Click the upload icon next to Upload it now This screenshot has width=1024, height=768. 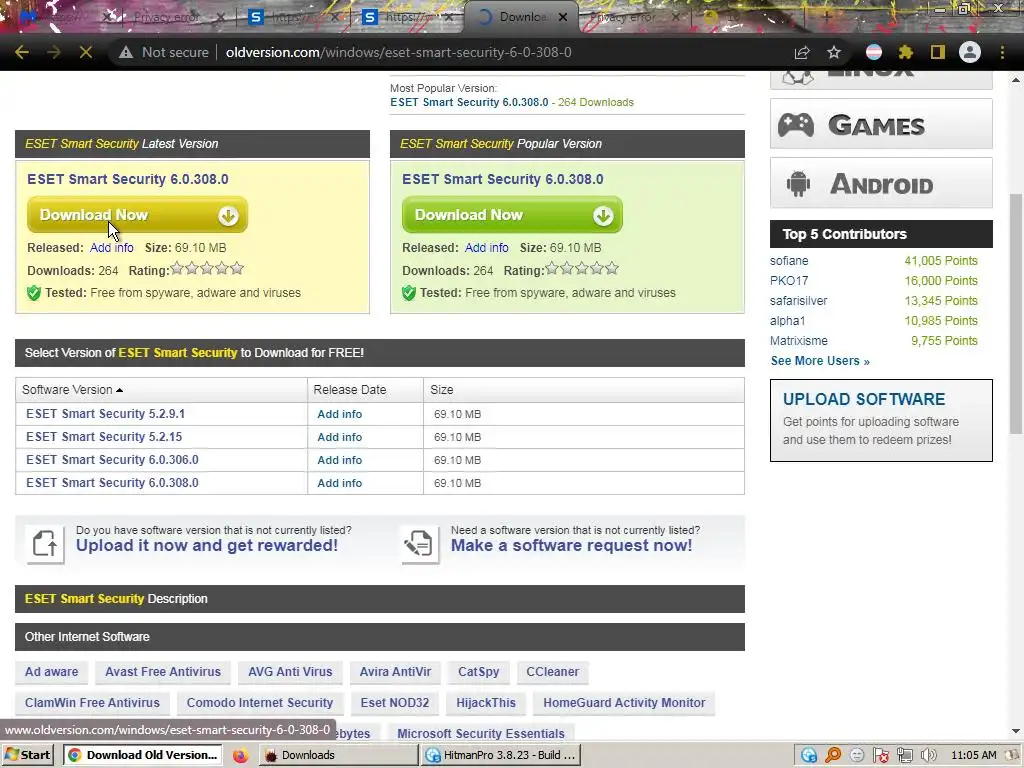[45, 544]
